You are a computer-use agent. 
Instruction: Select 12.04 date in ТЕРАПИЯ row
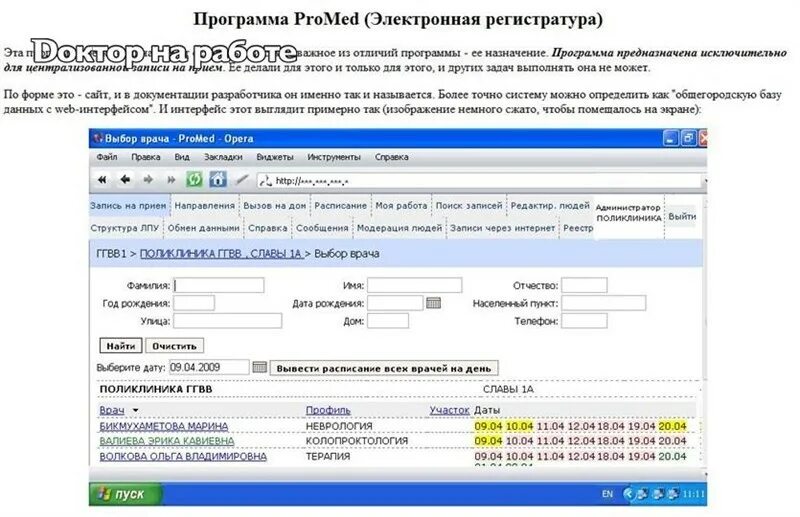click(x=581, y=456)
